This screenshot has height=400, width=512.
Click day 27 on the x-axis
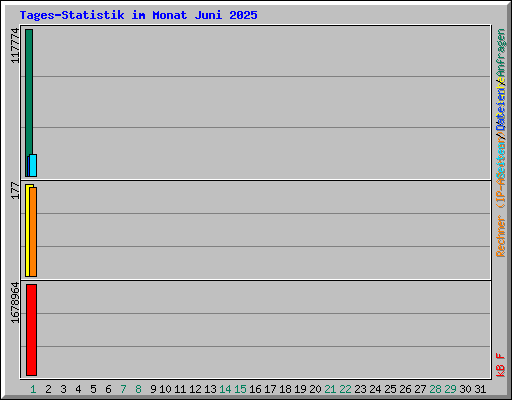[x=420, y=389]
